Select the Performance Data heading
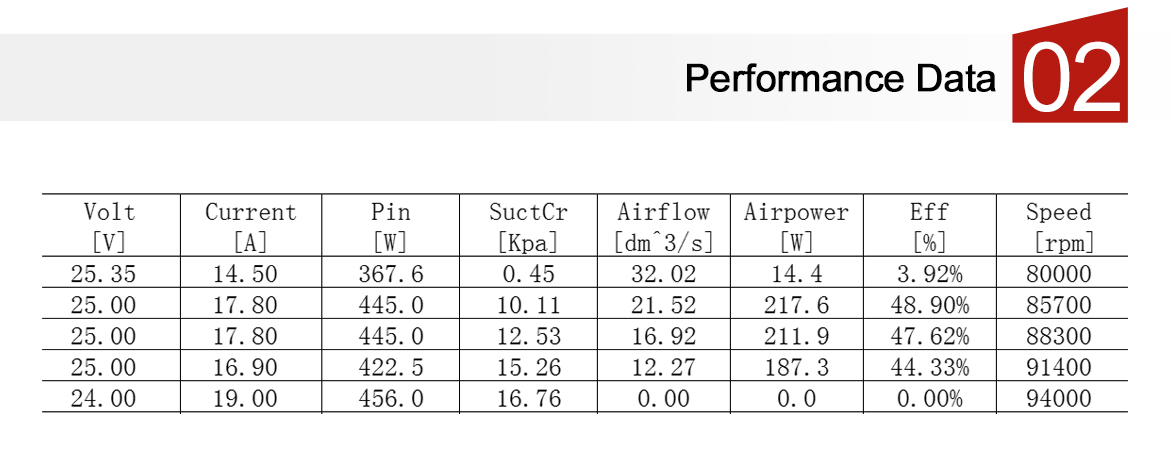 click(x=840, y=78)
